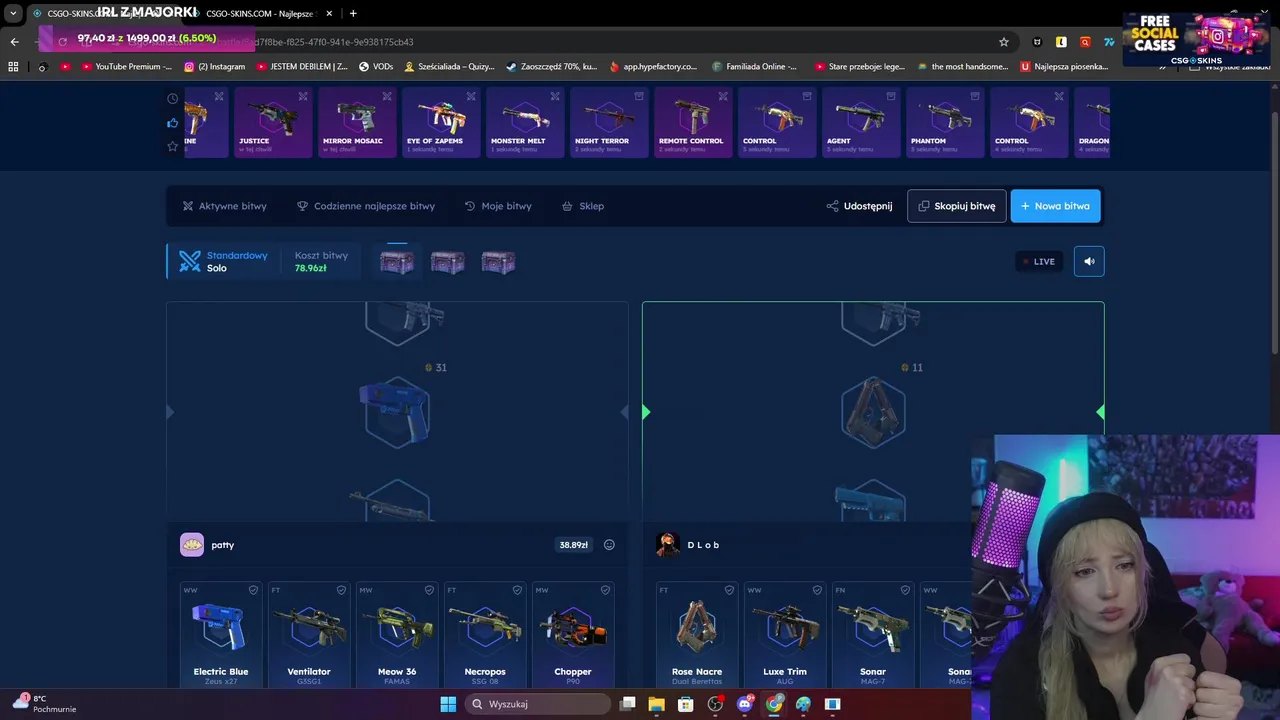Image resolution: width=1280 pixels, height=720 pixels.
Task: Open the Moje bitwy tab
Action: click(x=498, y=206)
